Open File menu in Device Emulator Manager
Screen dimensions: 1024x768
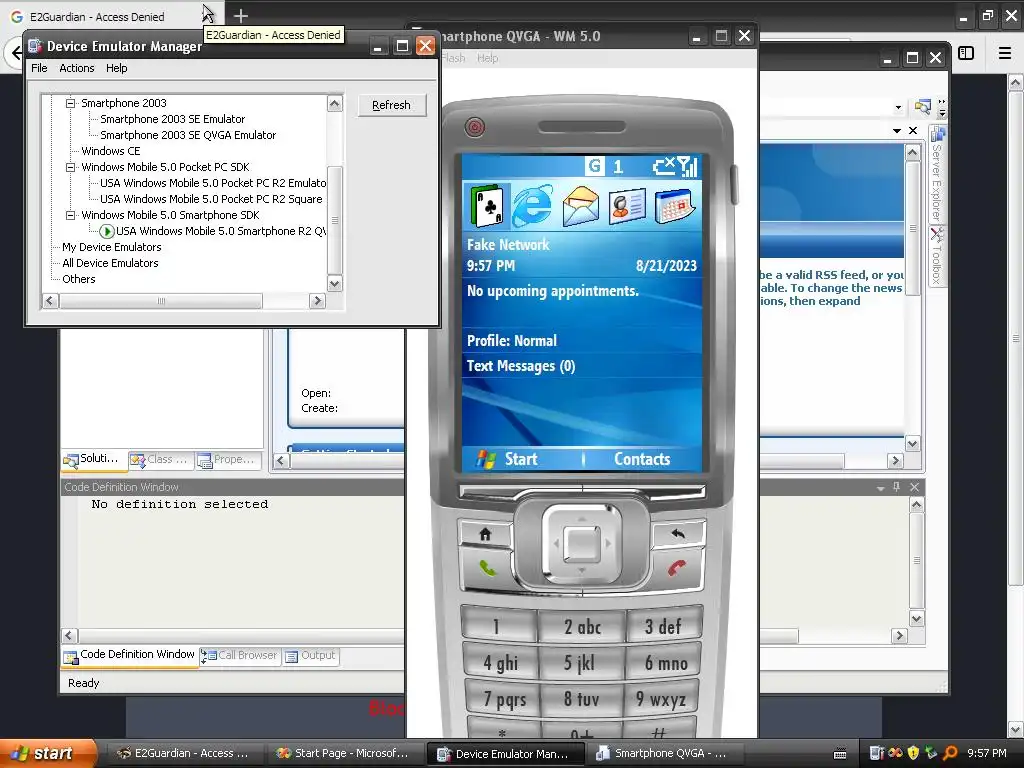(x=39, y=68)
